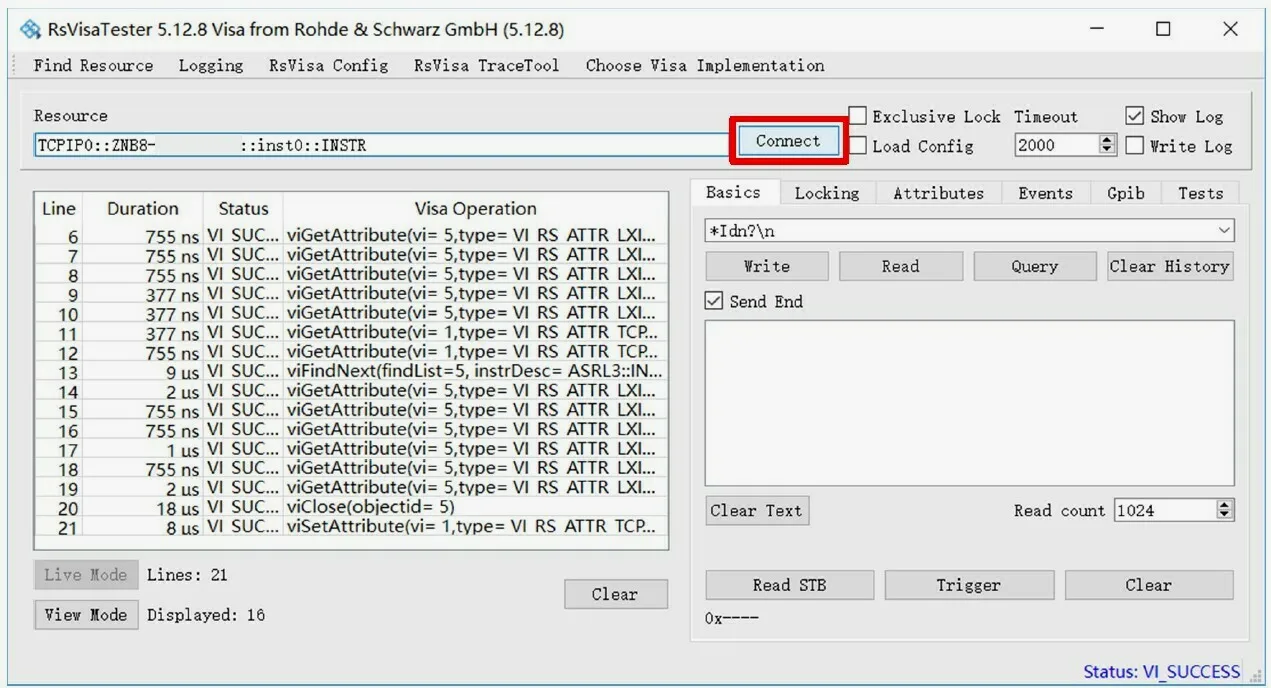The image size is (1271, 688).
Task: Open the RsVisa TraceTool menu
Action: click(487, 66)
